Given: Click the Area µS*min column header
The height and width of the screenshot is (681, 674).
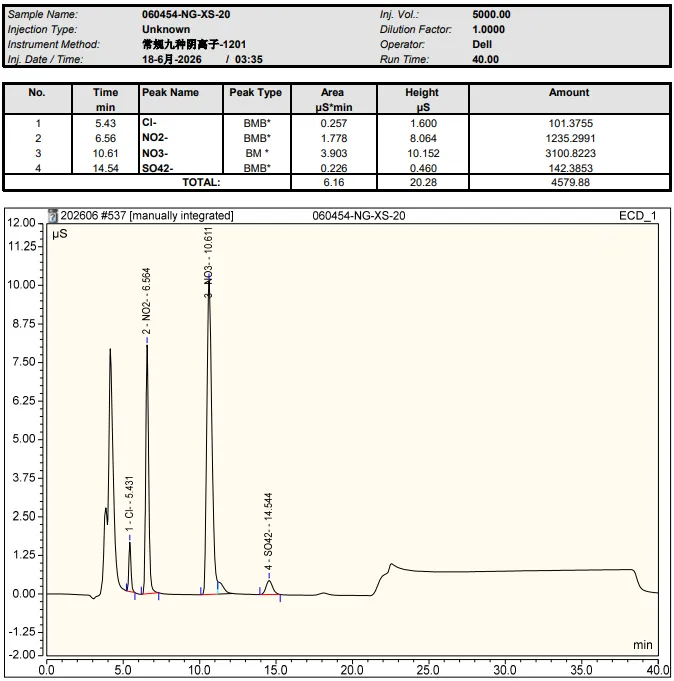Looking at the screenshot, I should 334,99.
